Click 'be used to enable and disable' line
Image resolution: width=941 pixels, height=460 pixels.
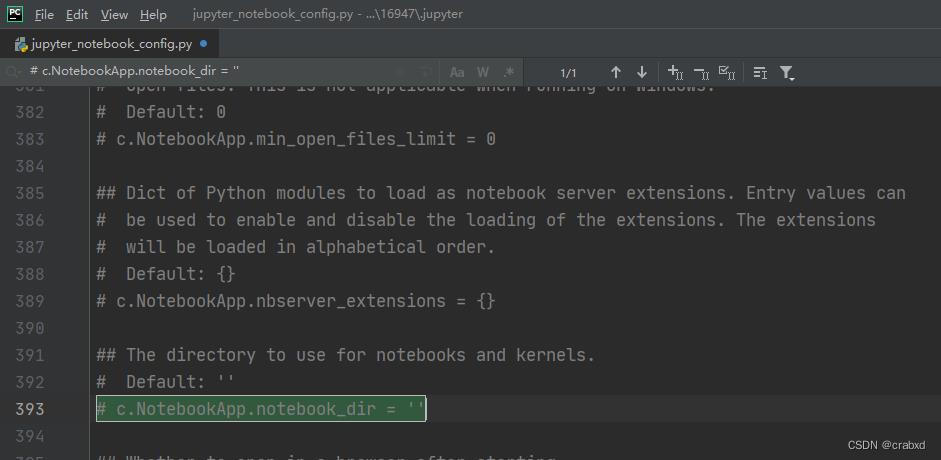pos(486,220)
